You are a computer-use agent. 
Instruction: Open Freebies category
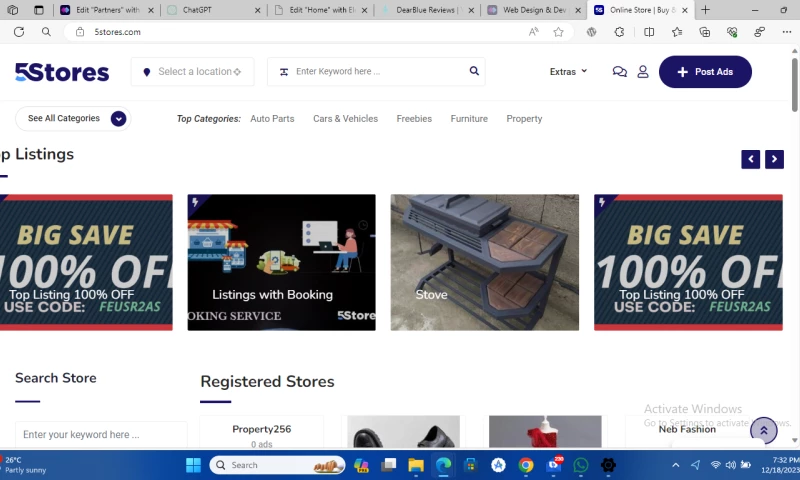(x=414, y=118)
